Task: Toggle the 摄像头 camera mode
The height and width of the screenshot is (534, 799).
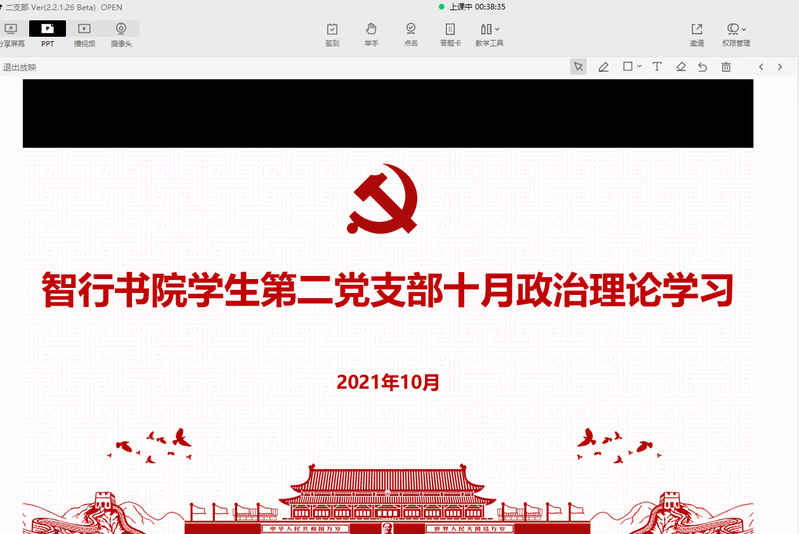Action: tap(121, 34)
